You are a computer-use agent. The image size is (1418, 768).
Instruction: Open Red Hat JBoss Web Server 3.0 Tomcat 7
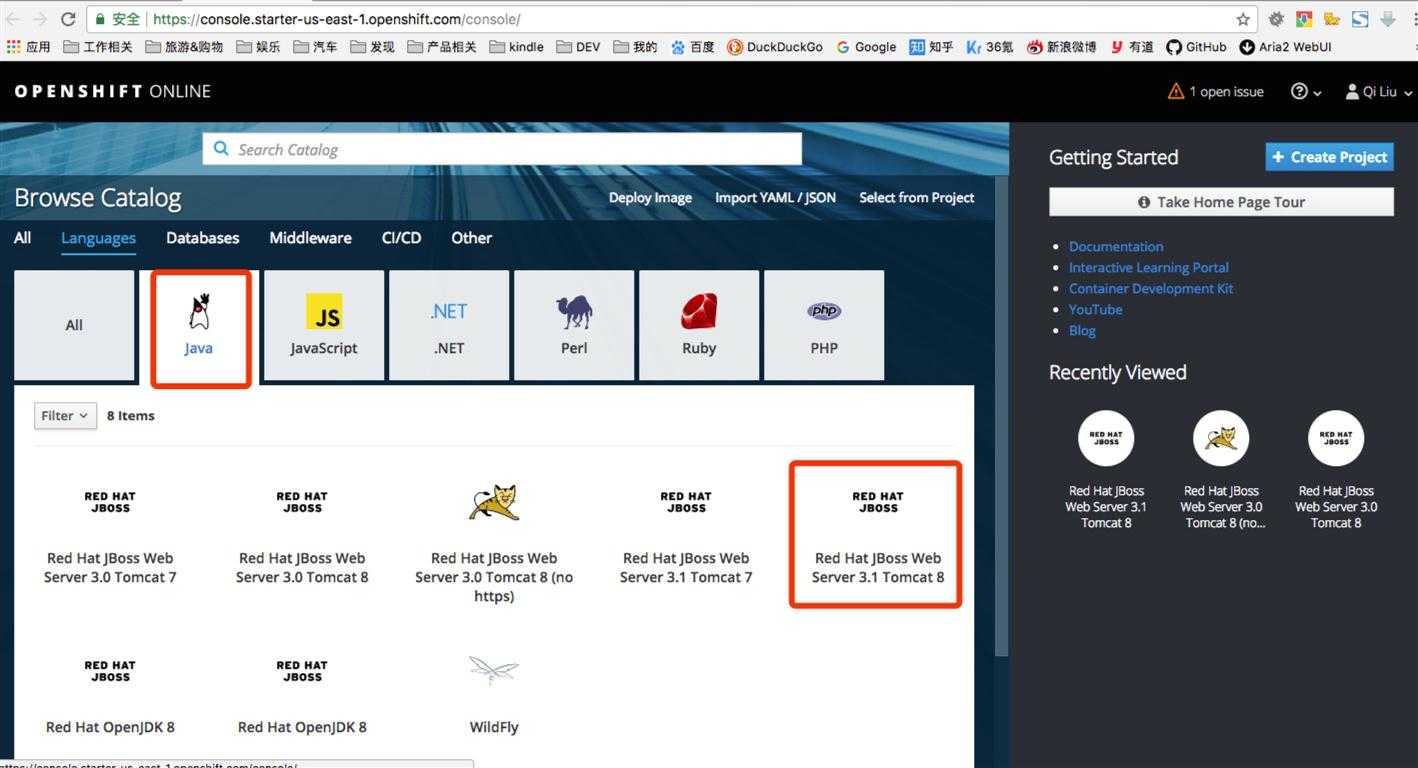point(110,536)
